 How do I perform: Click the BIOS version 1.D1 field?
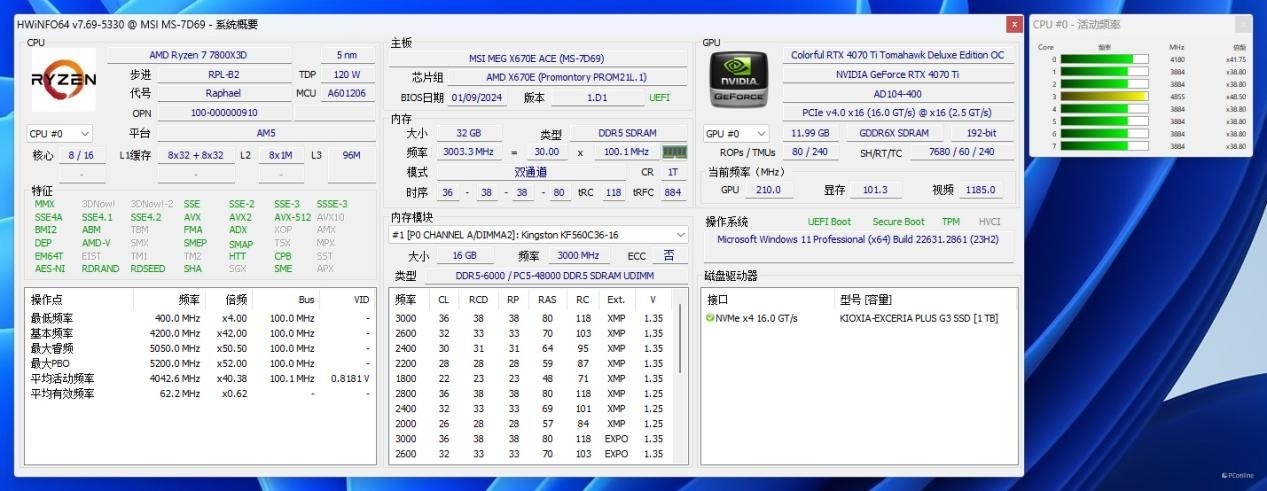pyautogui.click(x=597, y=97)
